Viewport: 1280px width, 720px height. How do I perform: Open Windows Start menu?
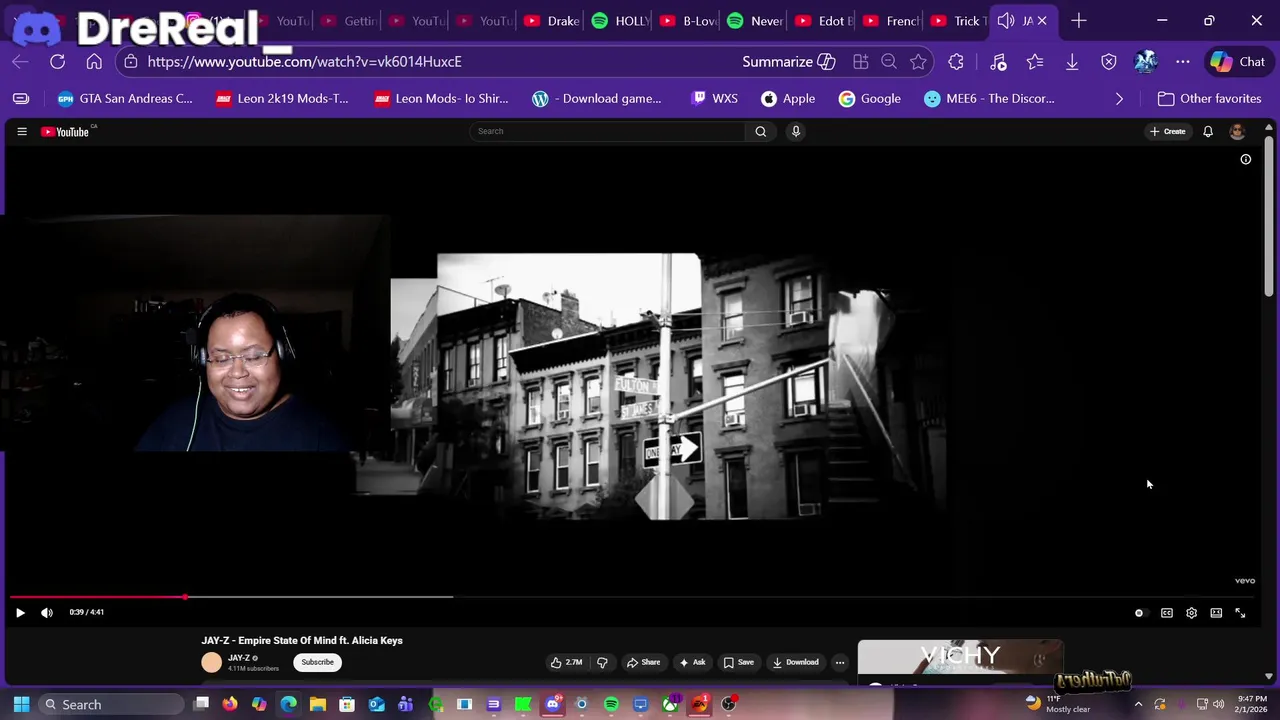coord(21,705)
